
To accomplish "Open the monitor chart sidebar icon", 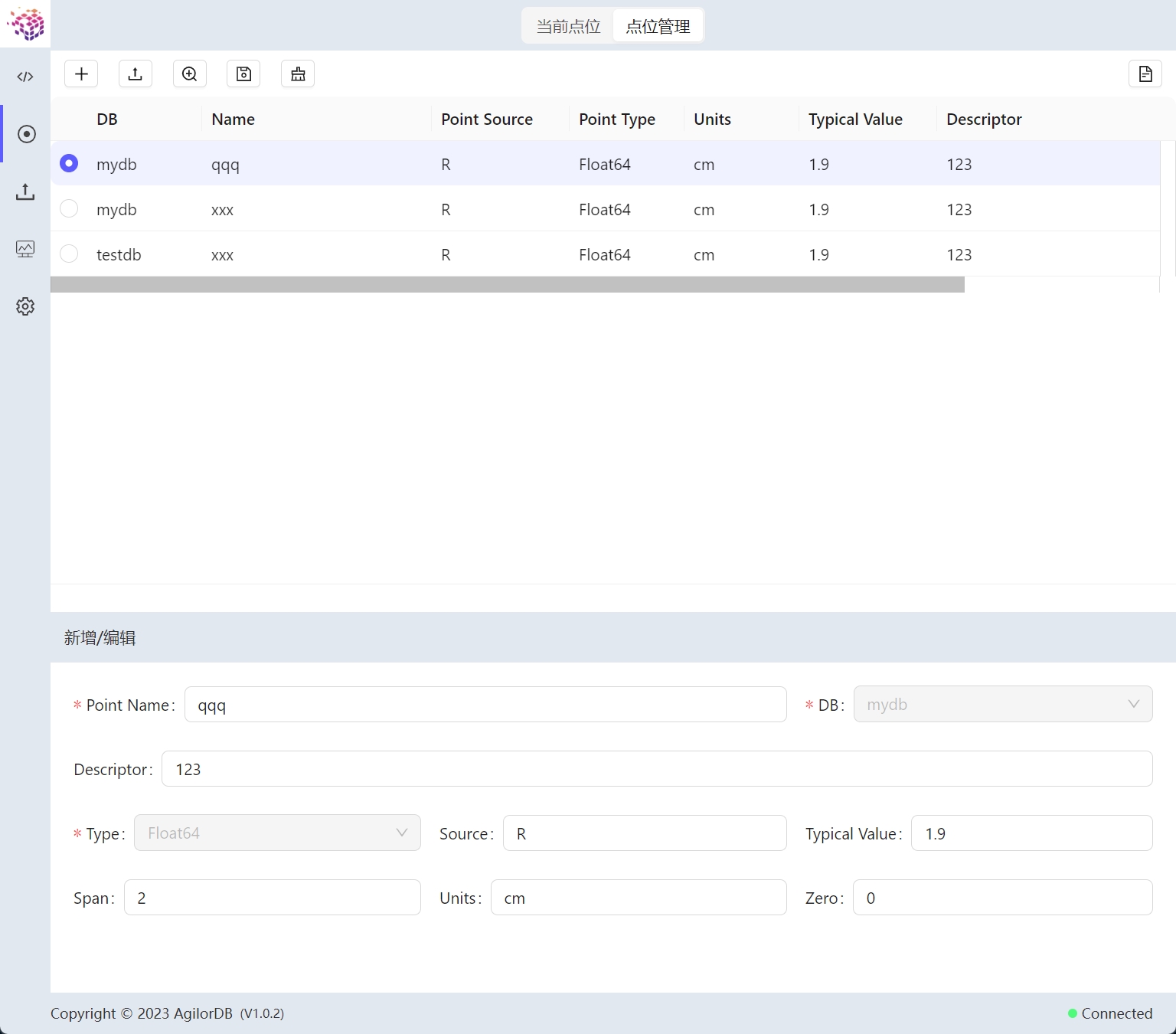I will point(25,249).
